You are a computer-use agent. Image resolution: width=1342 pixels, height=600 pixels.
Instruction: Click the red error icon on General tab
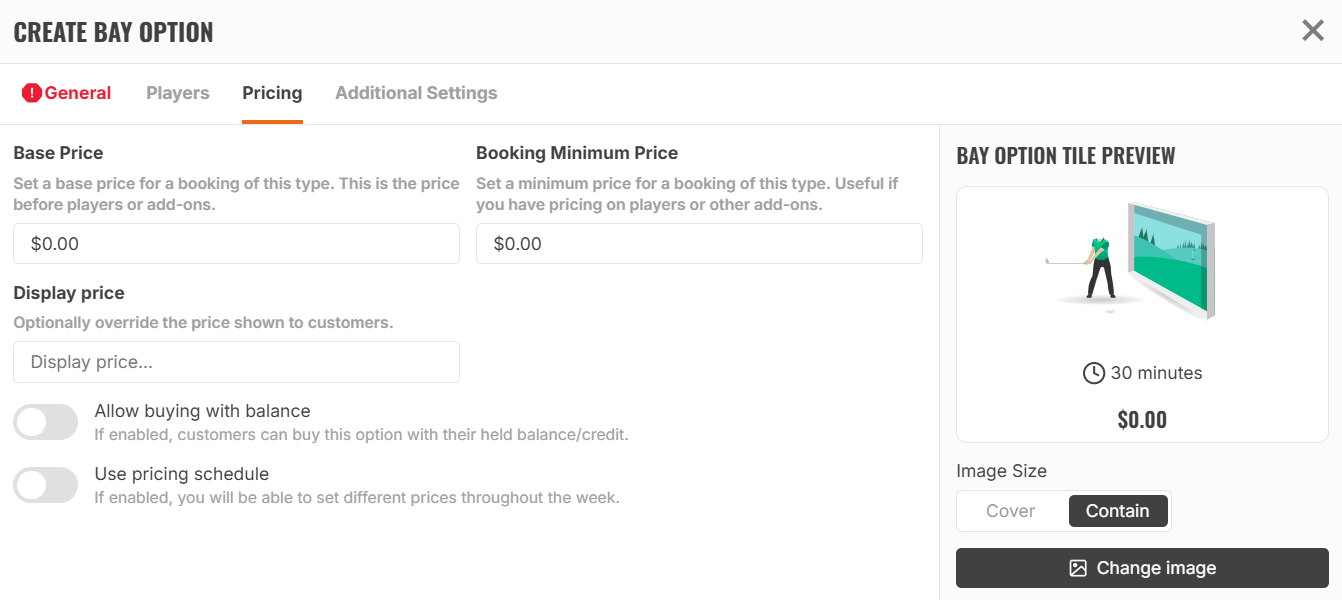[32, 93]
